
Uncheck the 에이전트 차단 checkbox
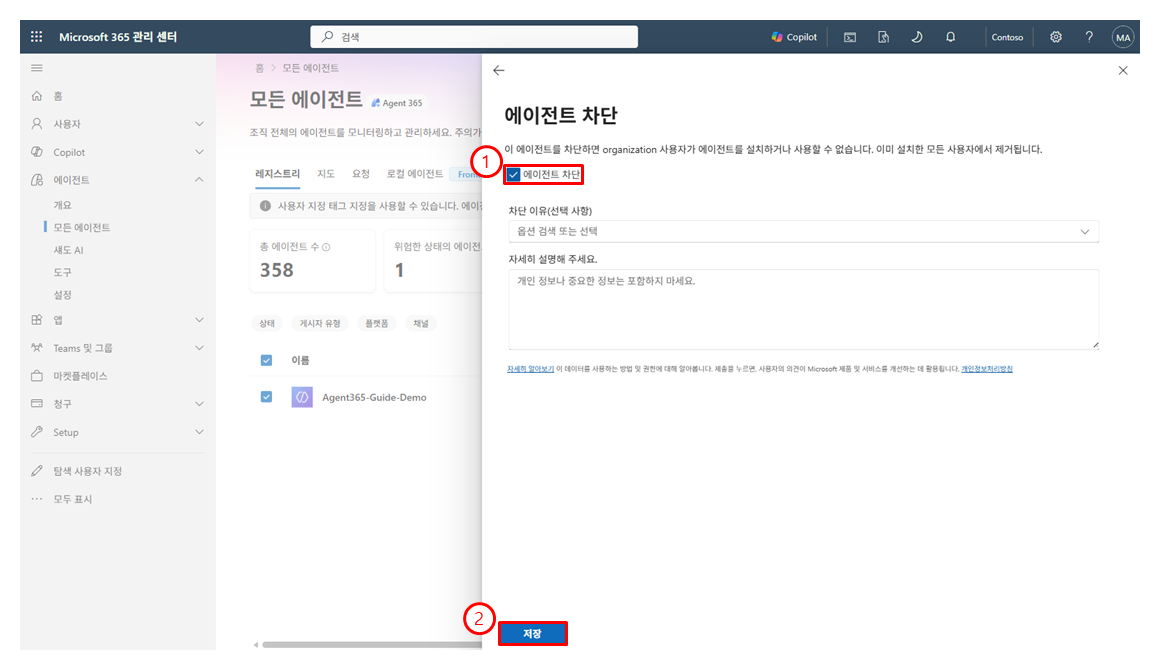tap(514, 174)
